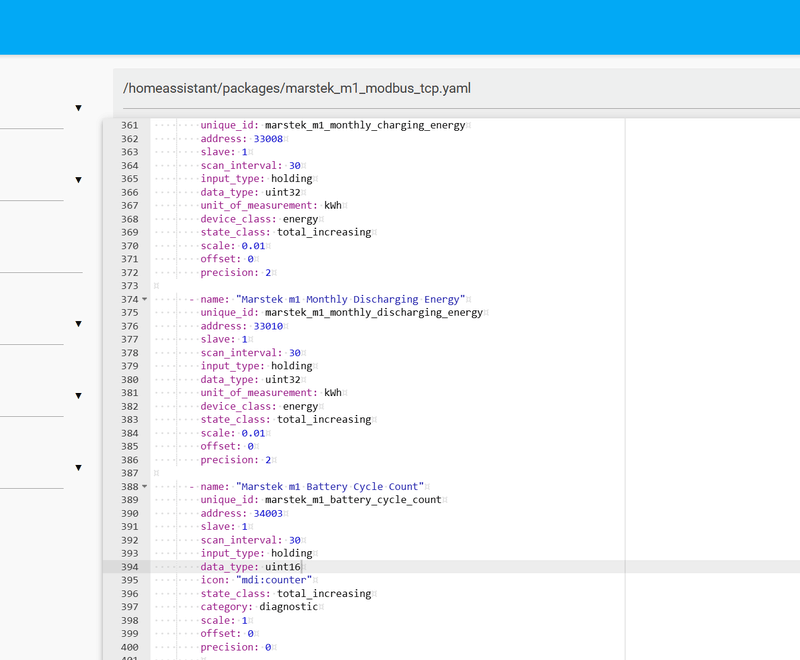Collapse the fold arrow at line 374
Screen dimensions: 800x660
pyautogui.click(x=144, y=299)
